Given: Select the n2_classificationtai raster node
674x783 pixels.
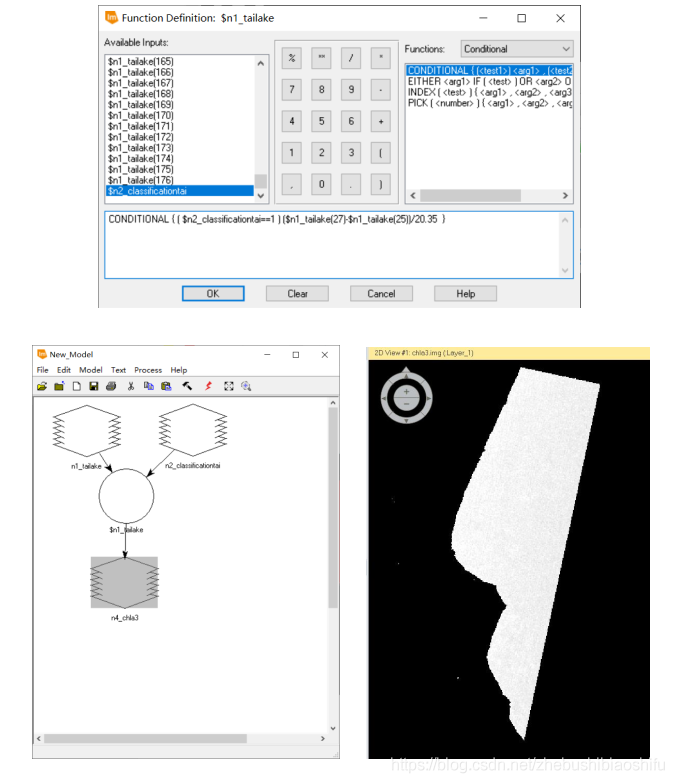Looking at the screenshot, I should (x=193, y=430).
